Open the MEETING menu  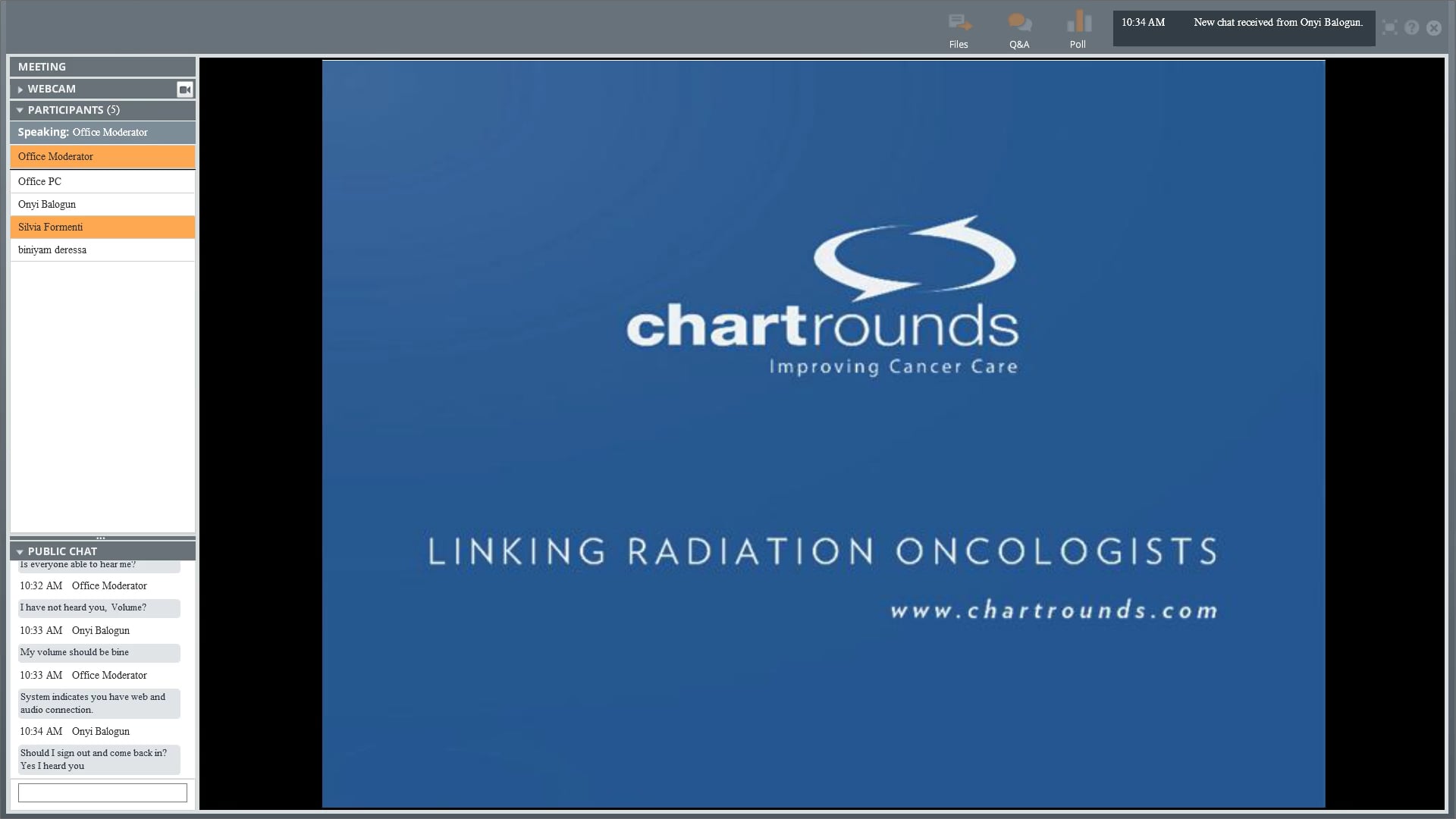click(x=42, y=67)
